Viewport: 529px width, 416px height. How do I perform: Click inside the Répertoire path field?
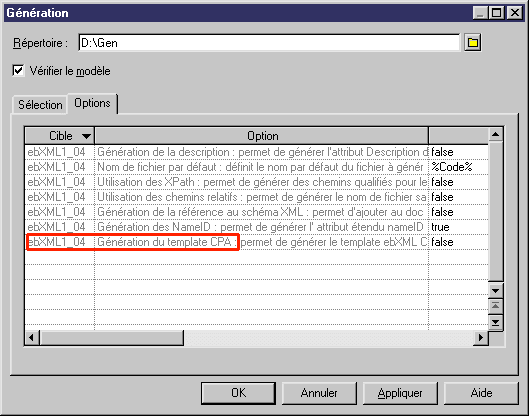click(269, 43)
